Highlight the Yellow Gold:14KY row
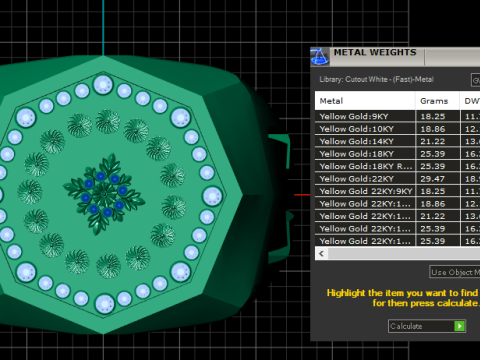 click(397, 141)
